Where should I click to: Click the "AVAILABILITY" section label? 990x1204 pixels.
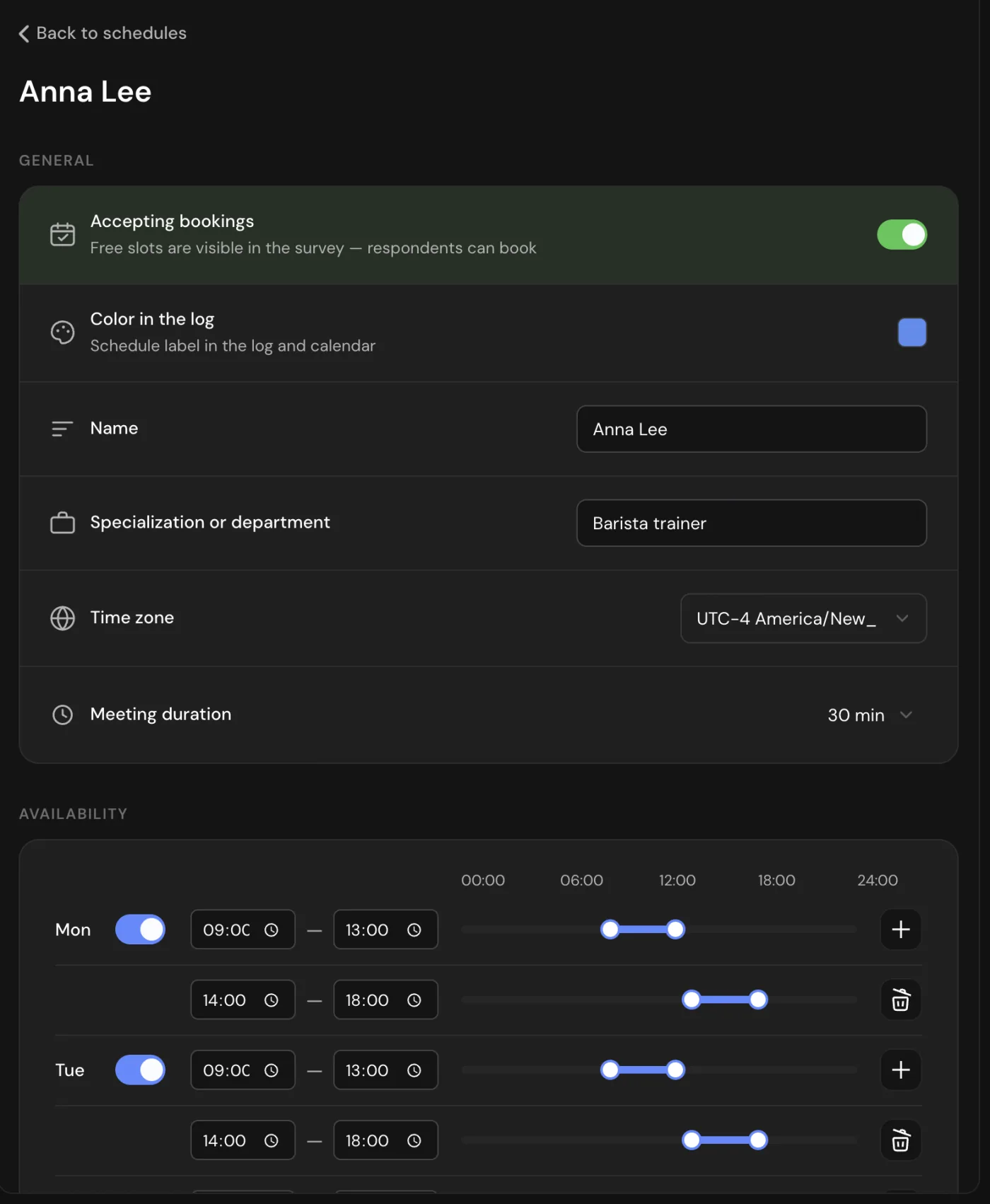click(x=74, y=814)
